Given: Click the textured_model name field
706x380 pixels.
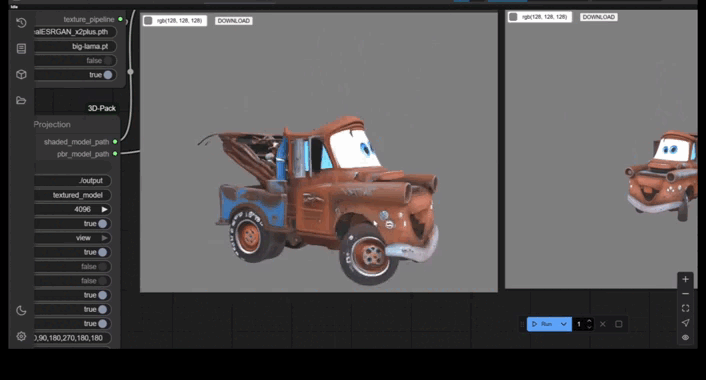Looking at the screenshot, I should (72, 195).
